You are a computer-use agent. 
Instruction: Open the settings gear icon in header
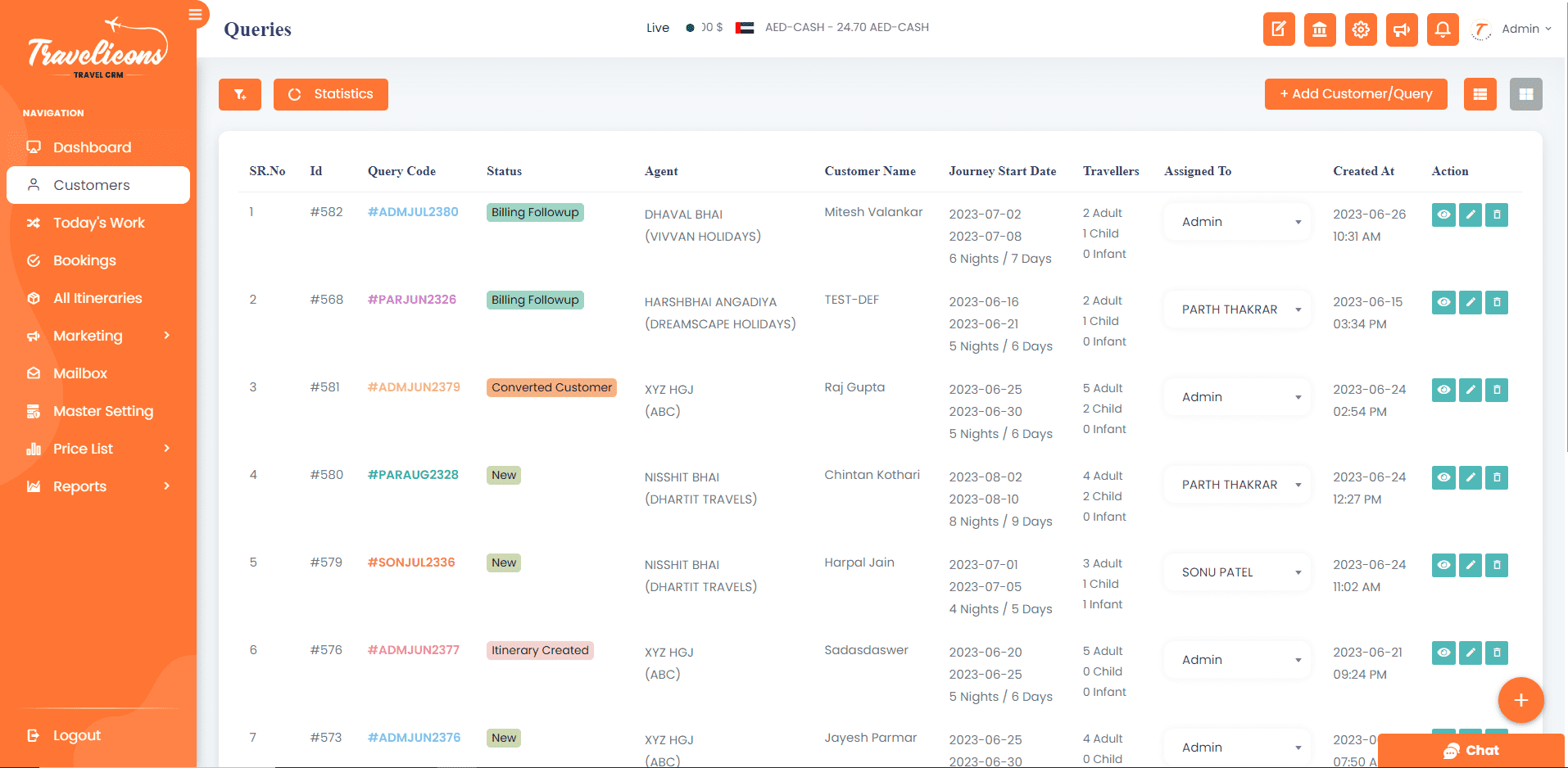[1361, 29]
